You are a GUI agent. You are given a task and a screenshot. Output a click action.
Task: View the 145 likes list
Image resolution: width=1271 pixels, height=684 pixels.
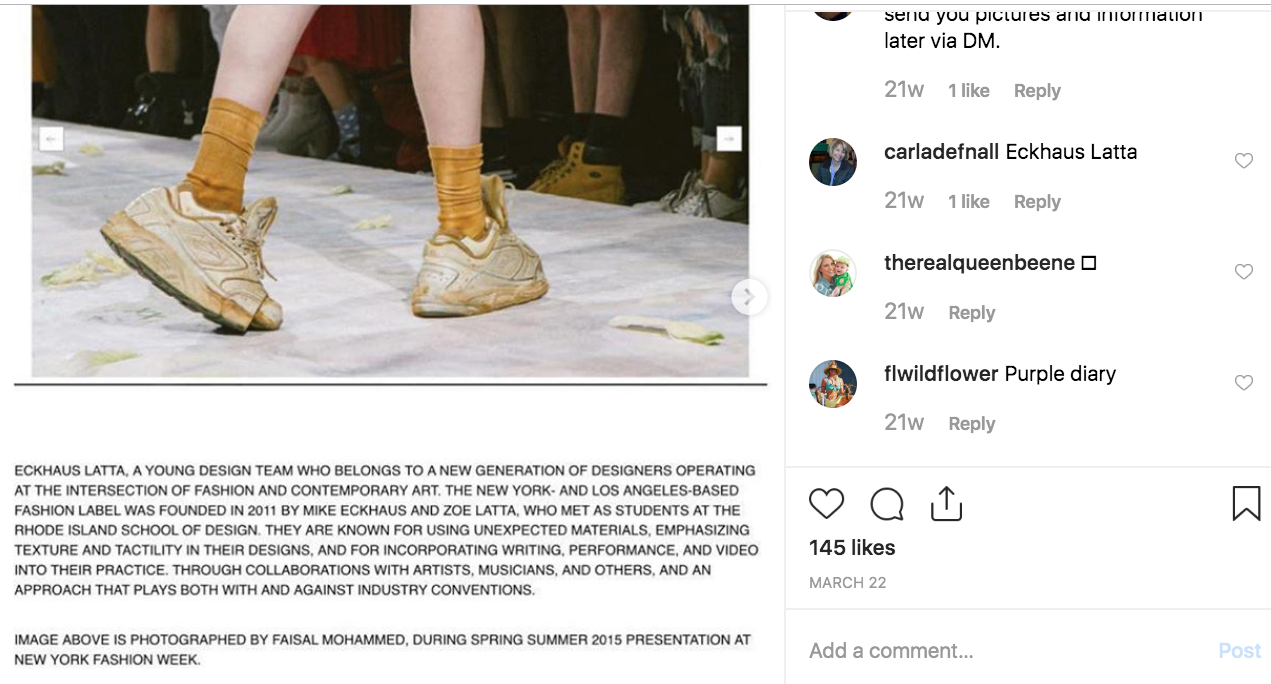(x=852, y=548)
